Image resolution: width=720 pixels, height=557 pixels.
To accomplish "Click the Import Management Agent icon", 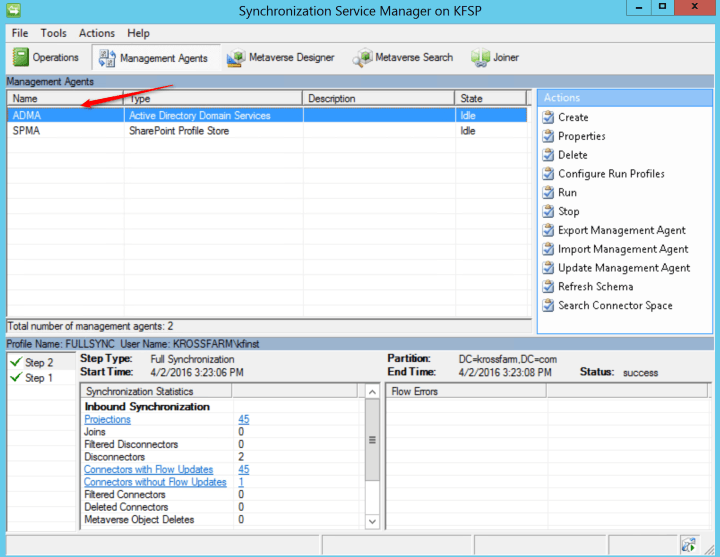I will tap(548, 249).
